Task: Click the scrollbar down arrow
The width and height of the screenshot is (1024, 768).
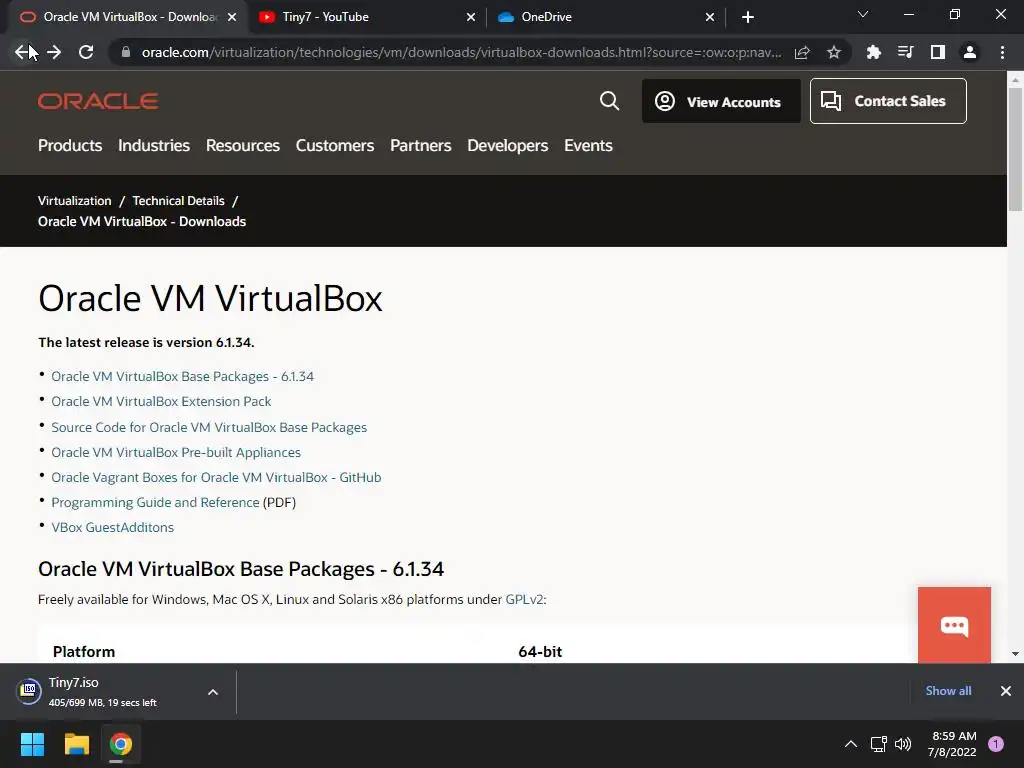Action: point(1015,654)
